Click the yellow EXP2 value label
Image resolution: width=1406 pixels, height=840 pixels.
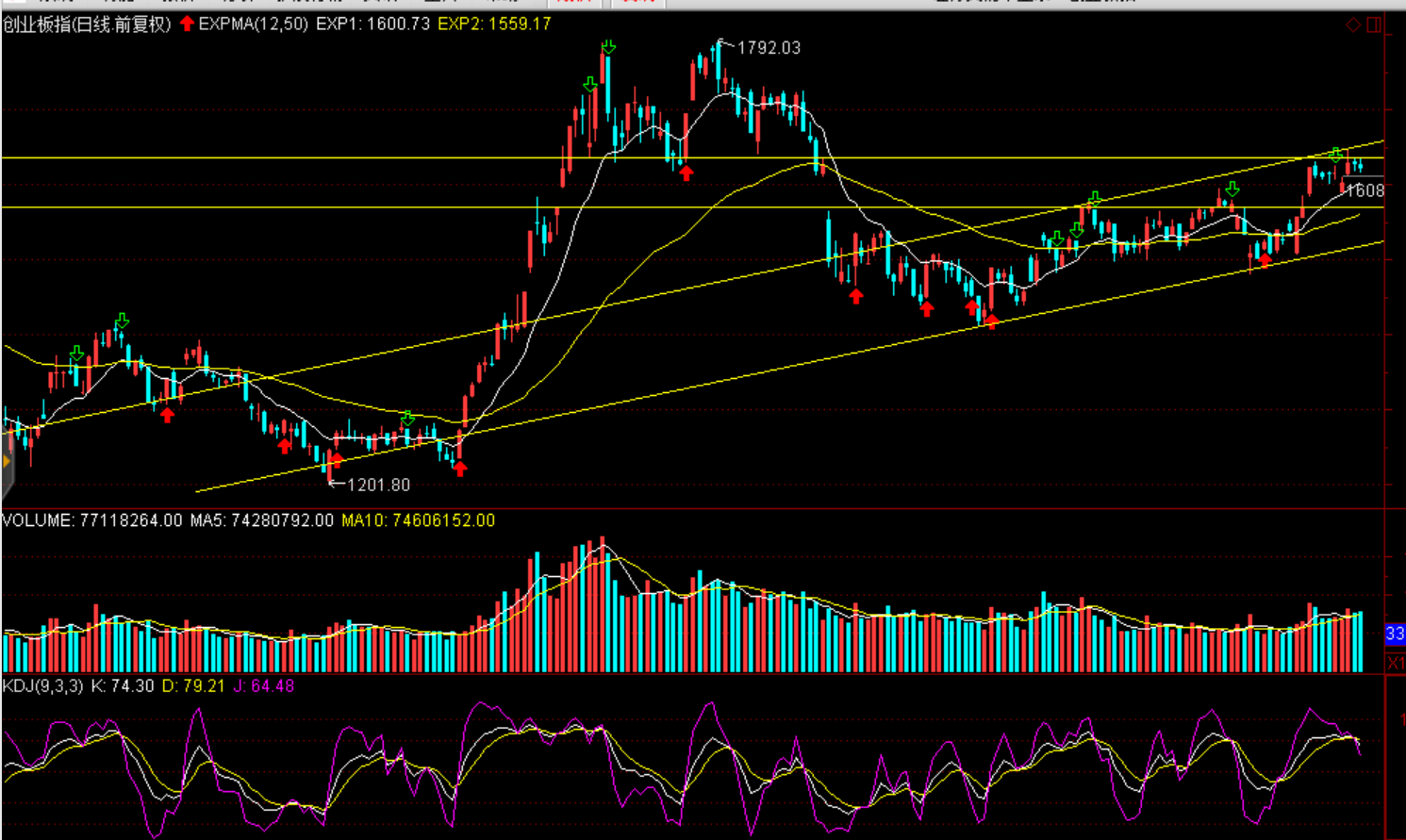click(494, 24)
